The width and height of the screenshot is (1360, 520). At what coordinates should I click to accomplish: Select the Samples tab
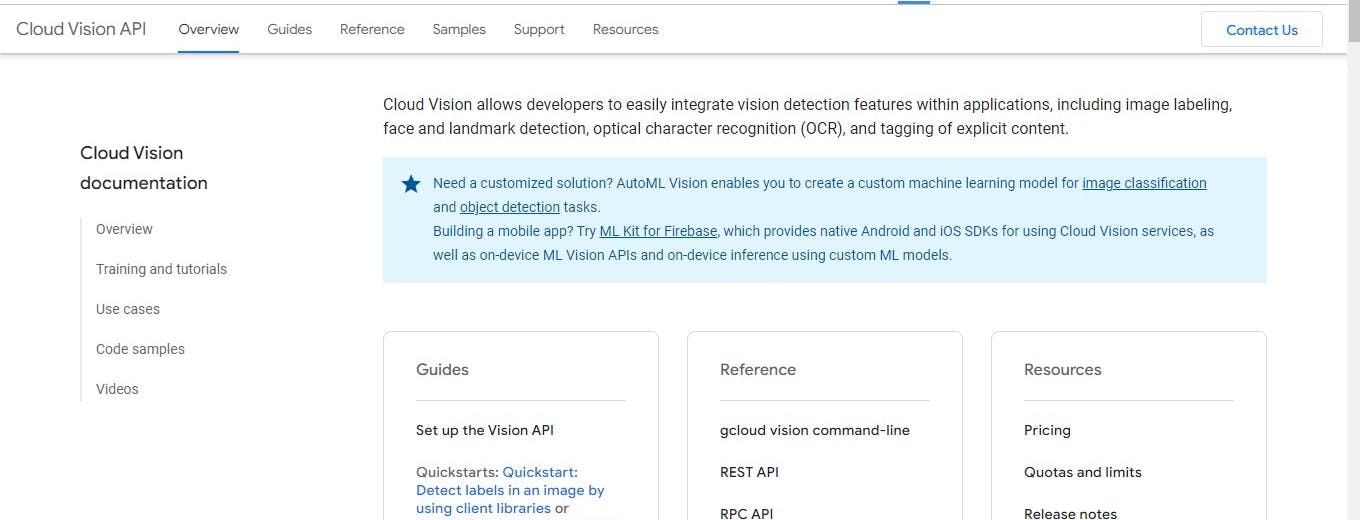pos(459,29)
